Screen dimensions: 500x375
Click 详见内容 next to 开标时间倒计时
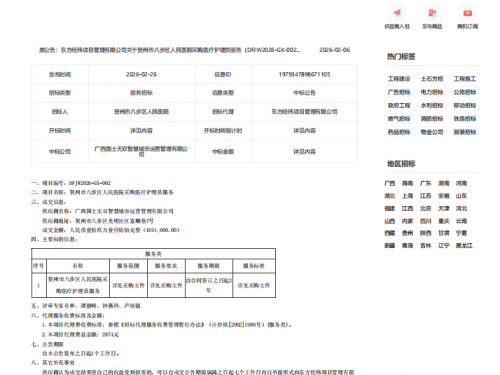click(304, 131)
